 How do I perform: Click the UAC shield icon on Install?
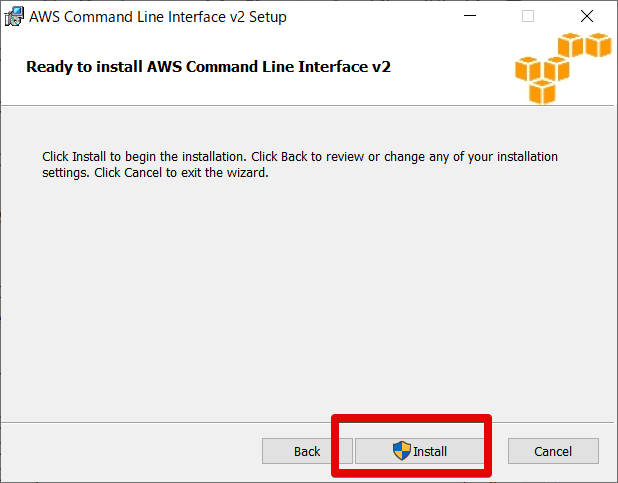[x=402, y=451]
